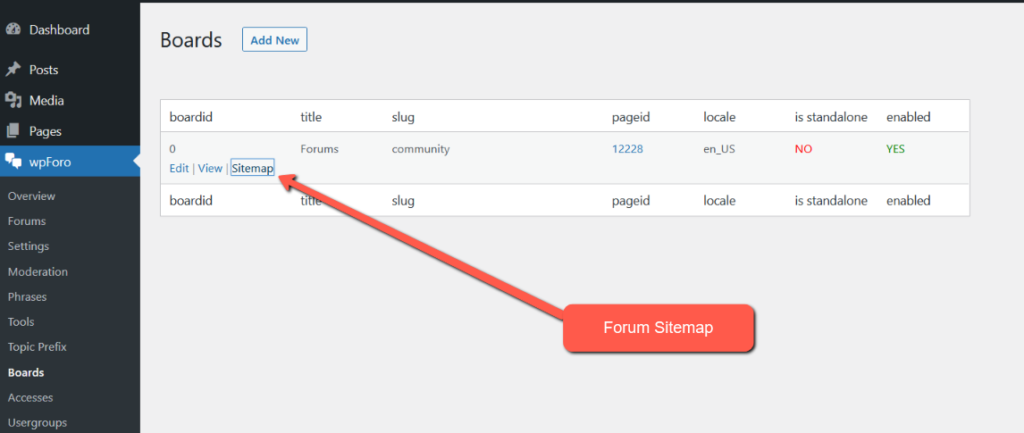Select the Moderation submenu item
Viewport: 1024px width, 433px height.
[x=37, y=272]
